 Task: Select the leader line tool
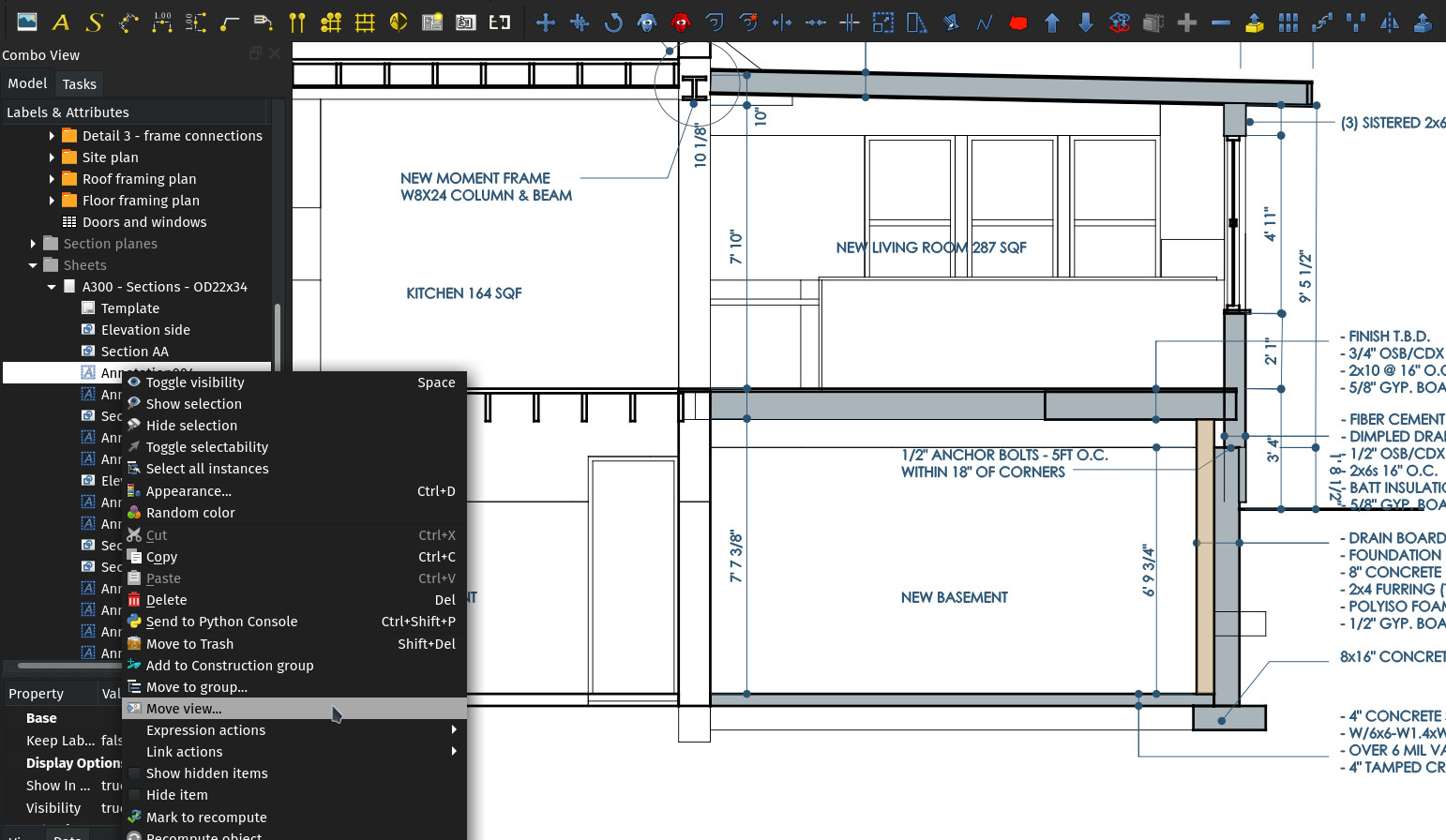tap(228, 21)
